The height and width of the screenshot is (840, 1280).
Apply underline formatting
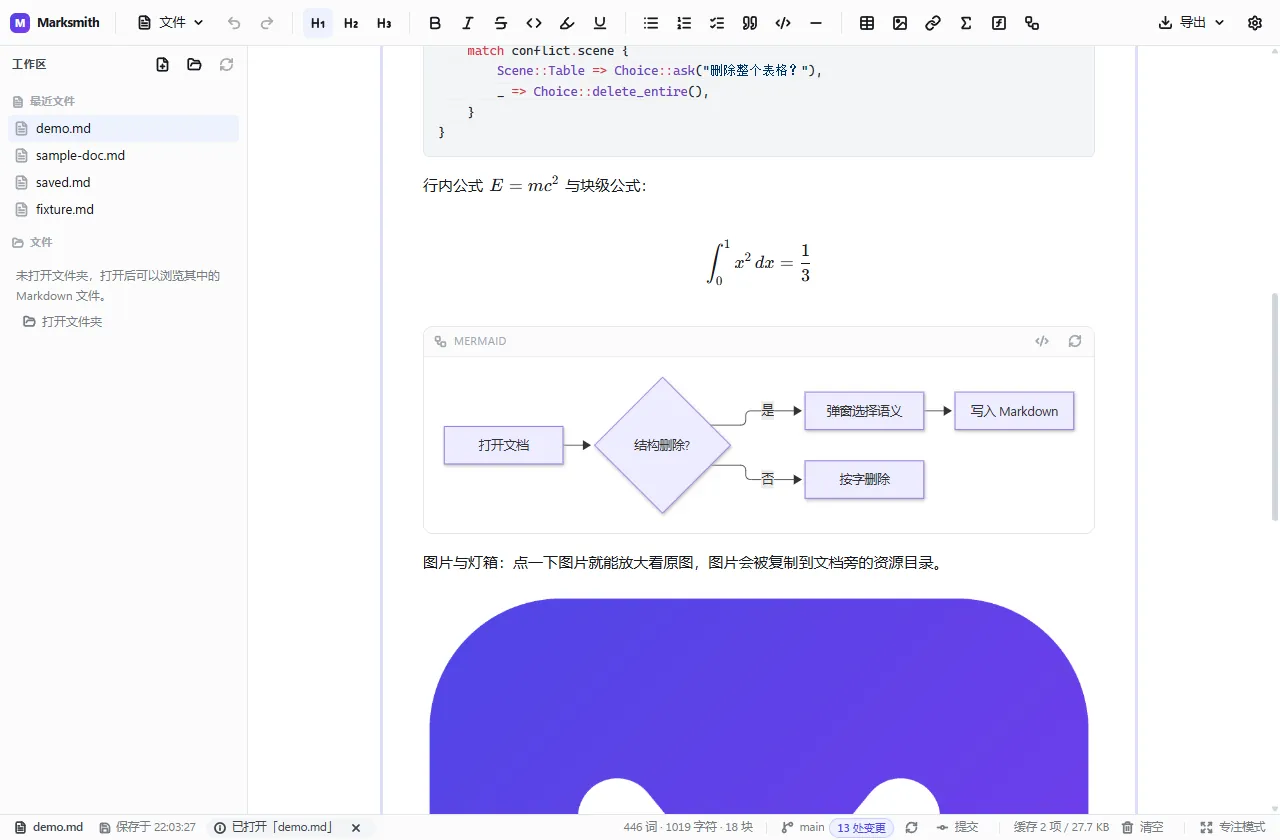pos(600,23)
